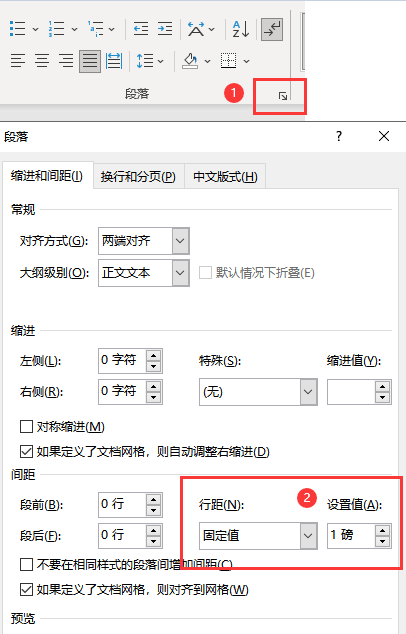Viewport: 406px width, 634px height.
Task: Open paragraph settings dialog launcher
Action: tap(283, 96)
